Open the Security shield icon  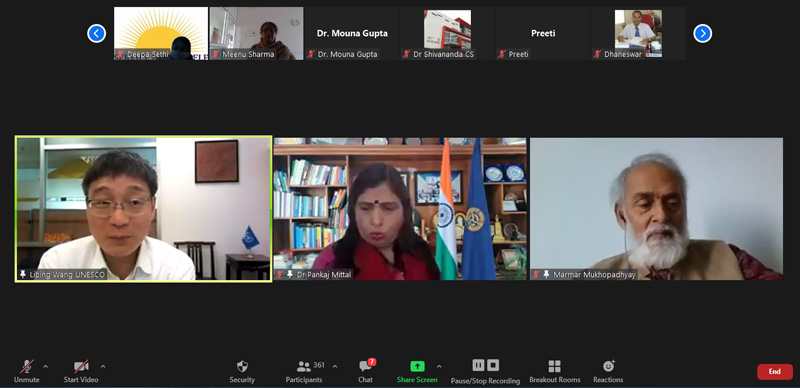(x=242, y=366)
